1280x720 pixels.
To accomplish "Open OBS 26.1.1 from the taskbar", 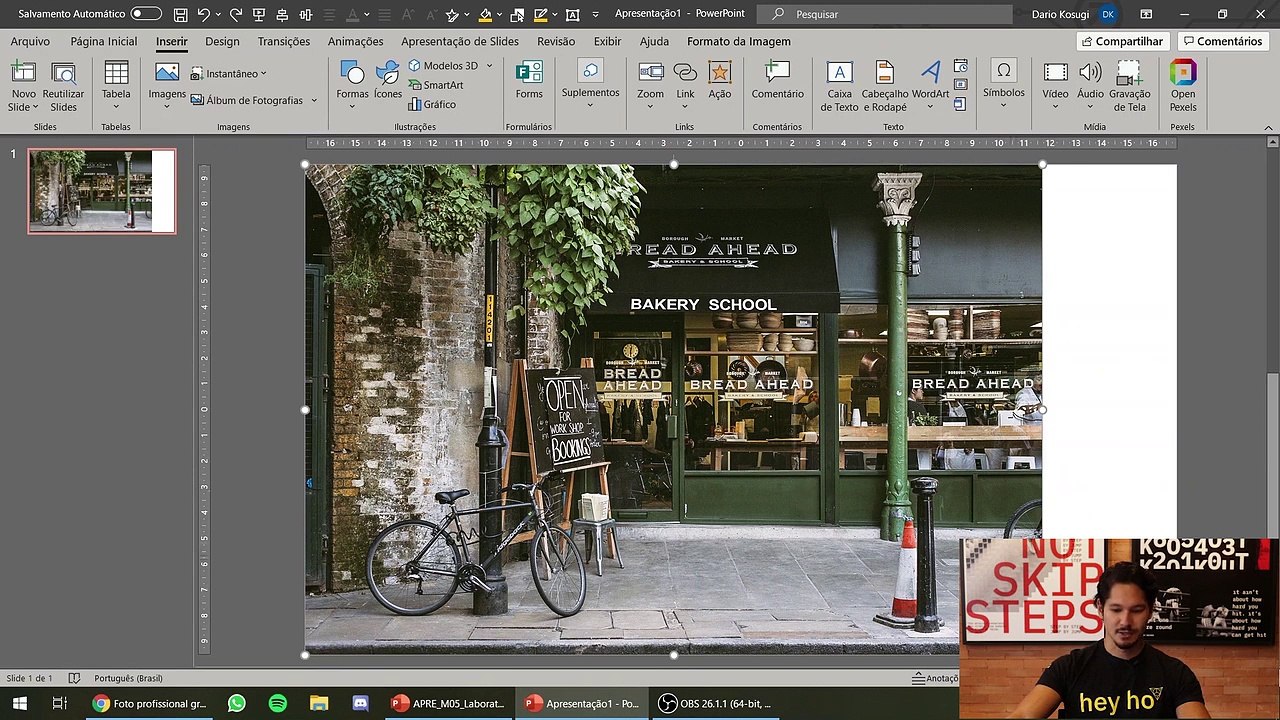I will [x=715, y=703].
